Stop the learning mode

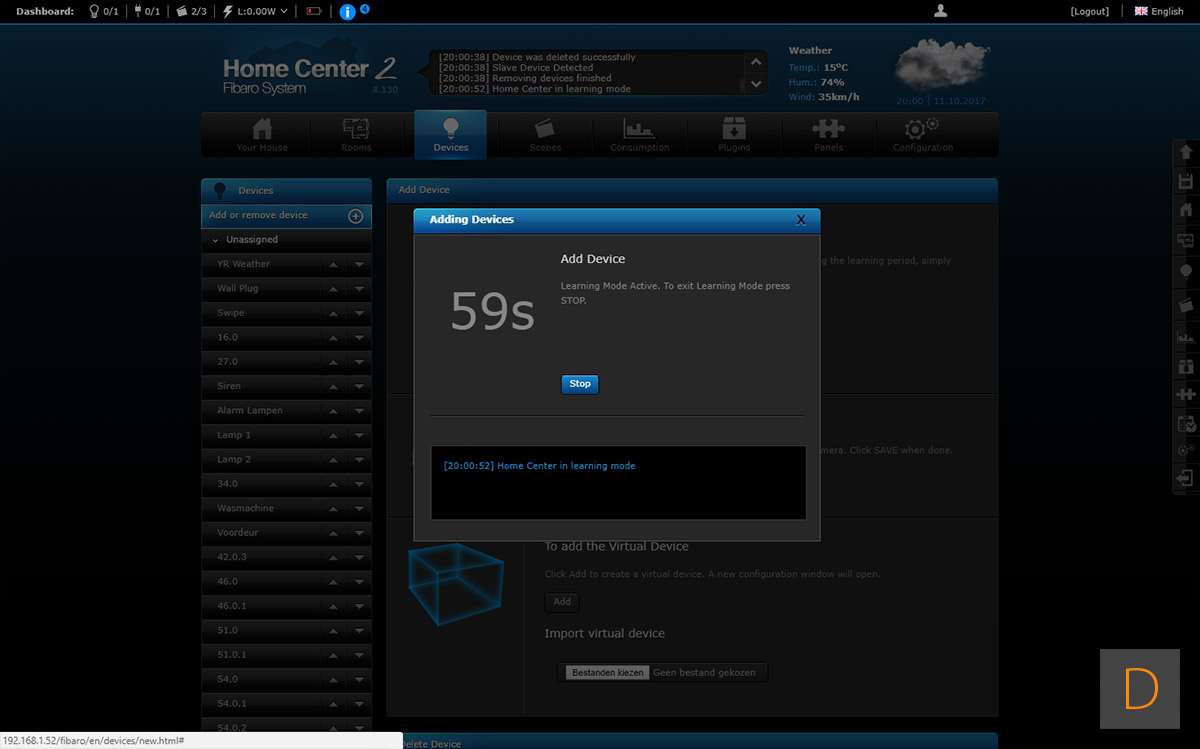coord(580,384)
